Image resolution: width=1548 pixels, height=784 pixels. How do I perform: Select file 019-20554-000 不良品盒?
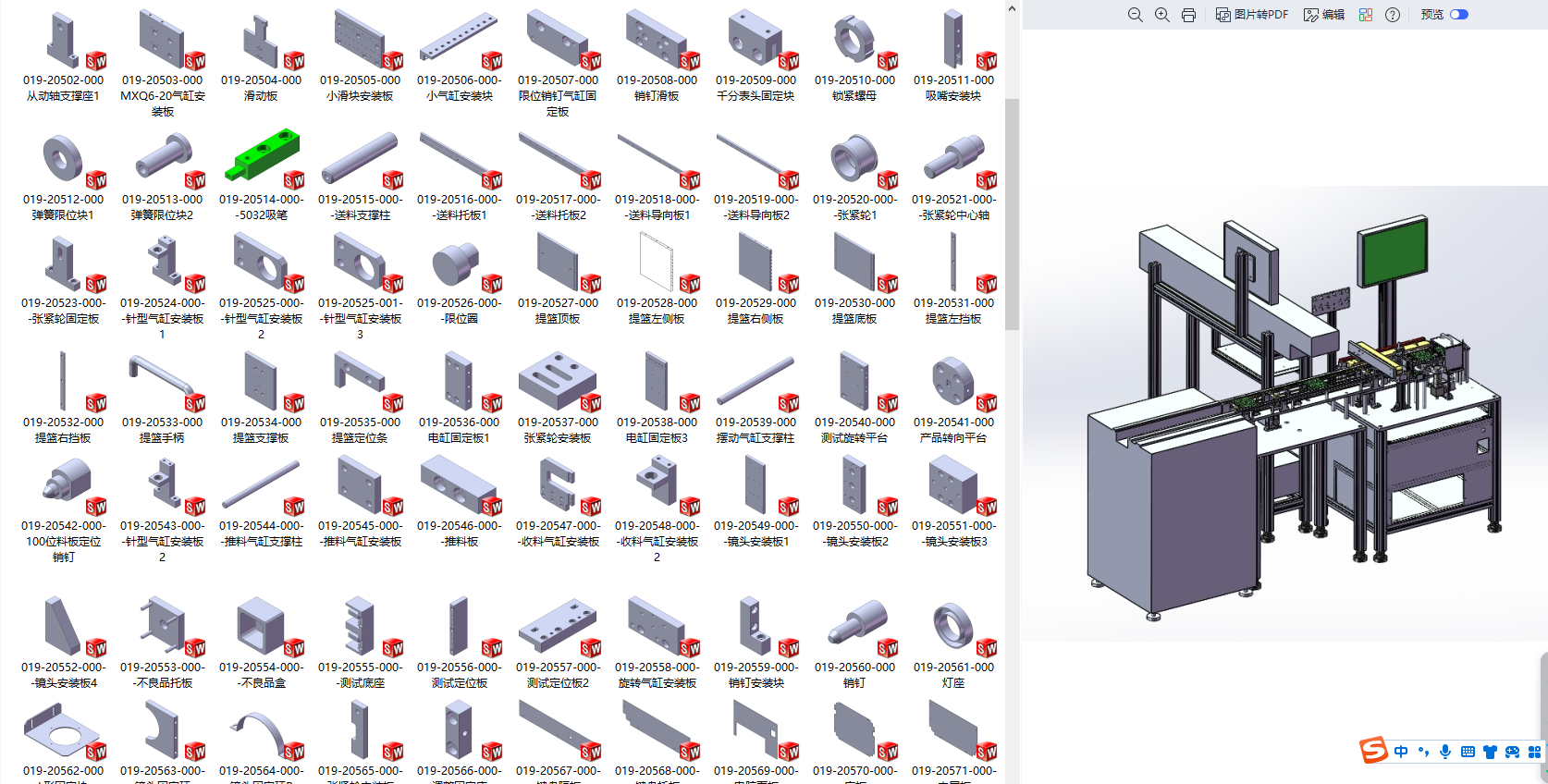pos(262,643)
